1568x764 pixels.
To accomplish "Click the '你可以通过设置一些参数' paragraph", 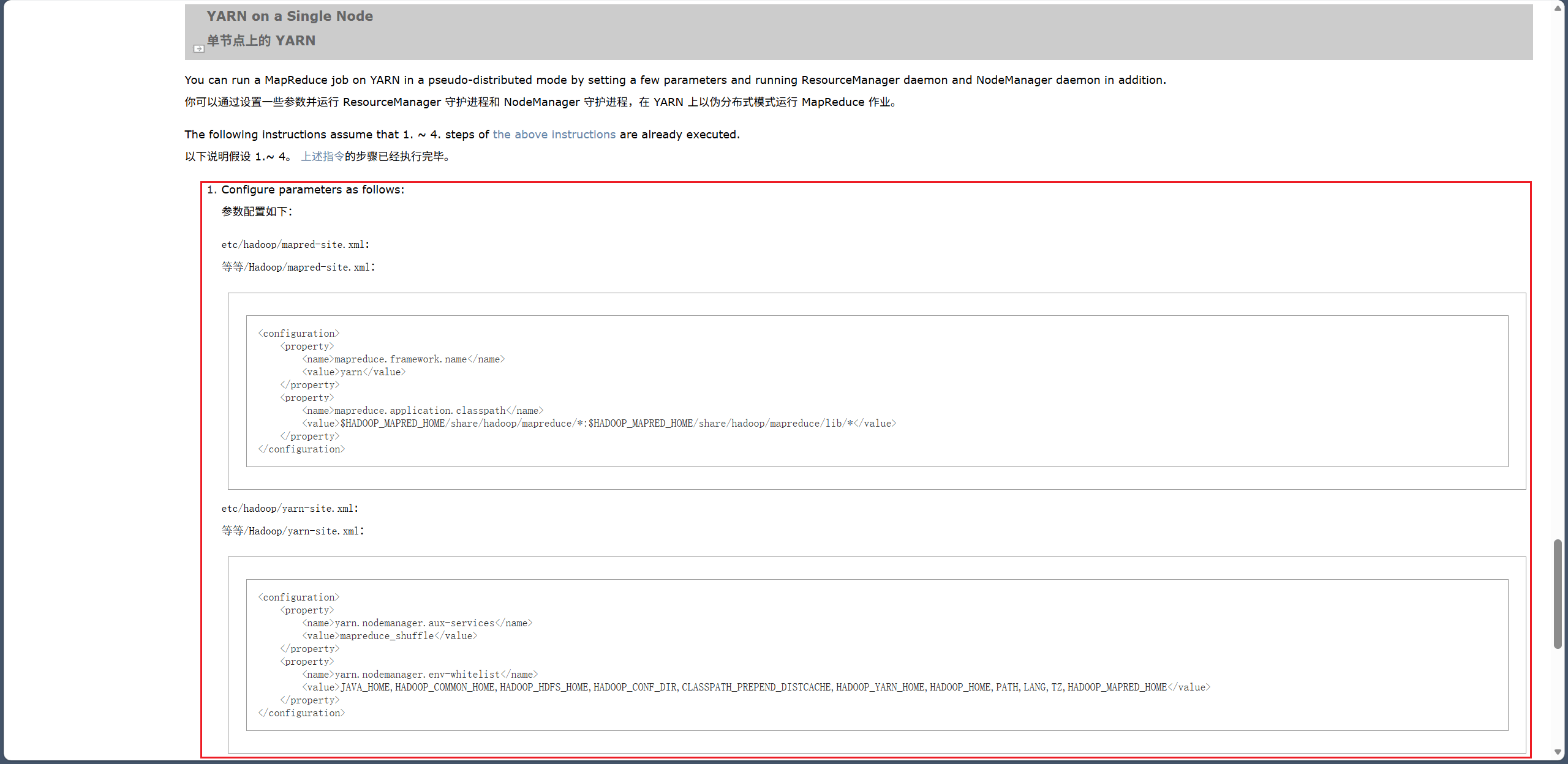I will 542,102.
